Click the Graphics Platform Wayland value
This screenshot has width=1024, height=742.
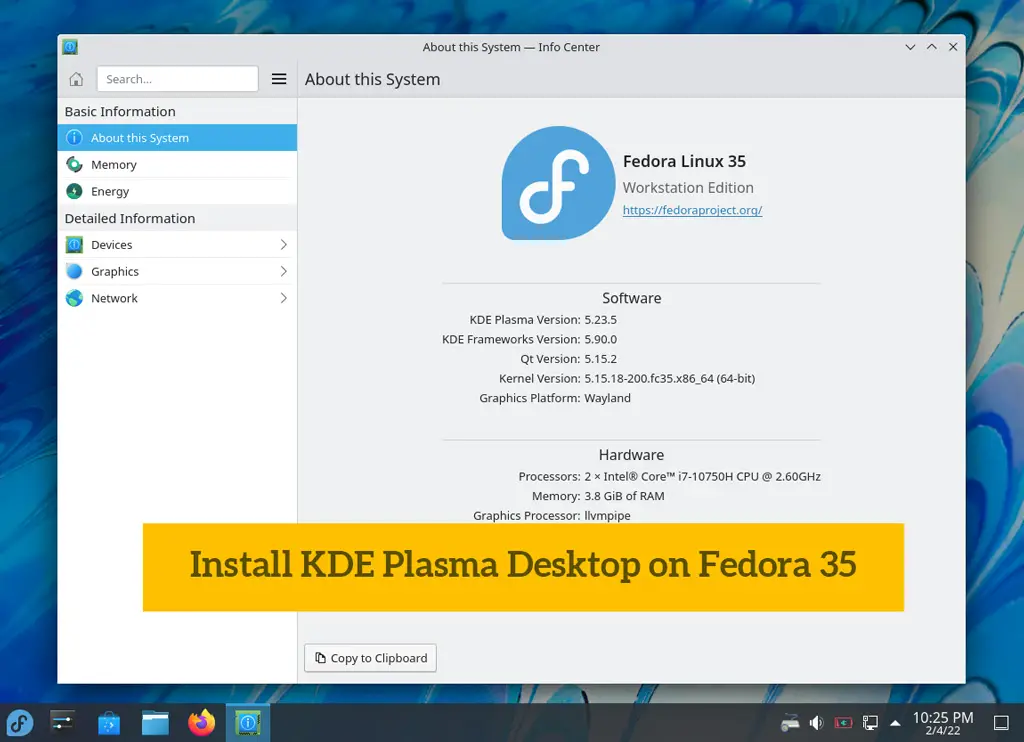607,398
